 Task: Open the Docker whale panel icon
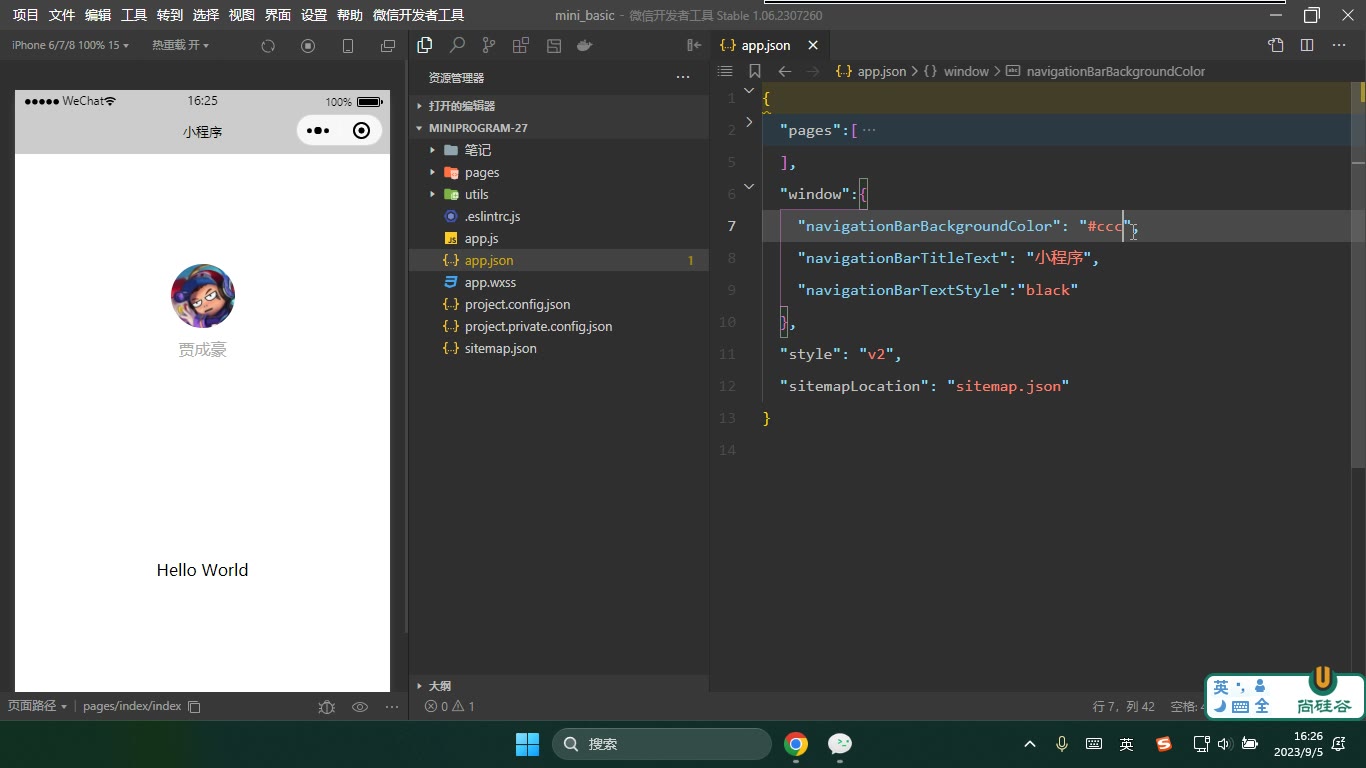585,45
